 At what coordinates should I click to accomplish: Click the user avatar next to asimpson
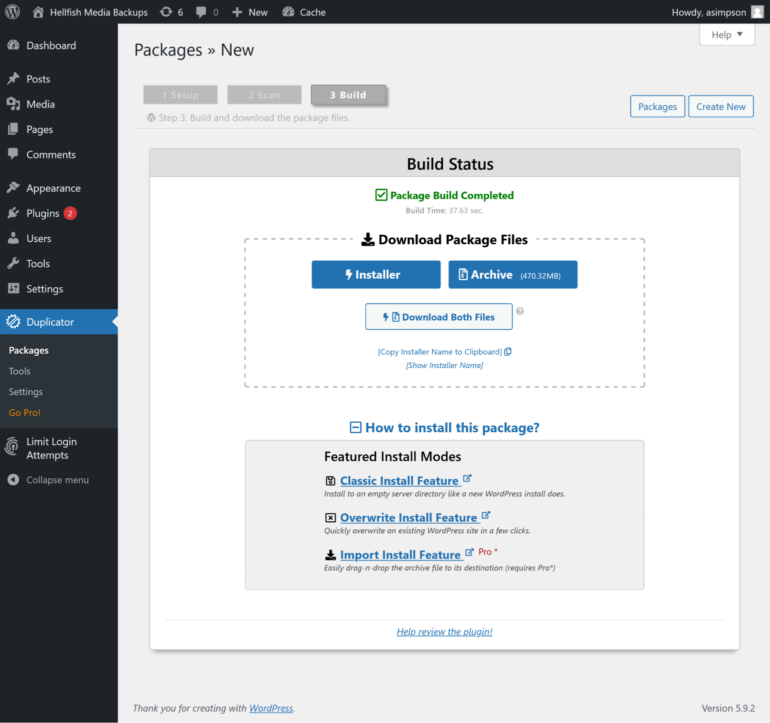757,12
